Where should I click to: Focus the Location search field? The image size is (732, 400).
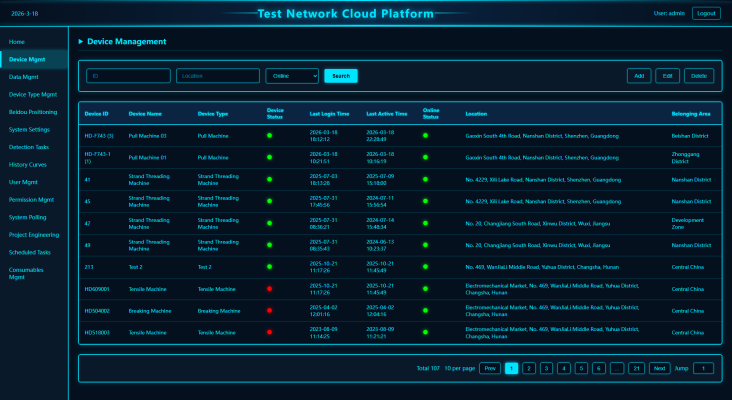coord(218,76)
